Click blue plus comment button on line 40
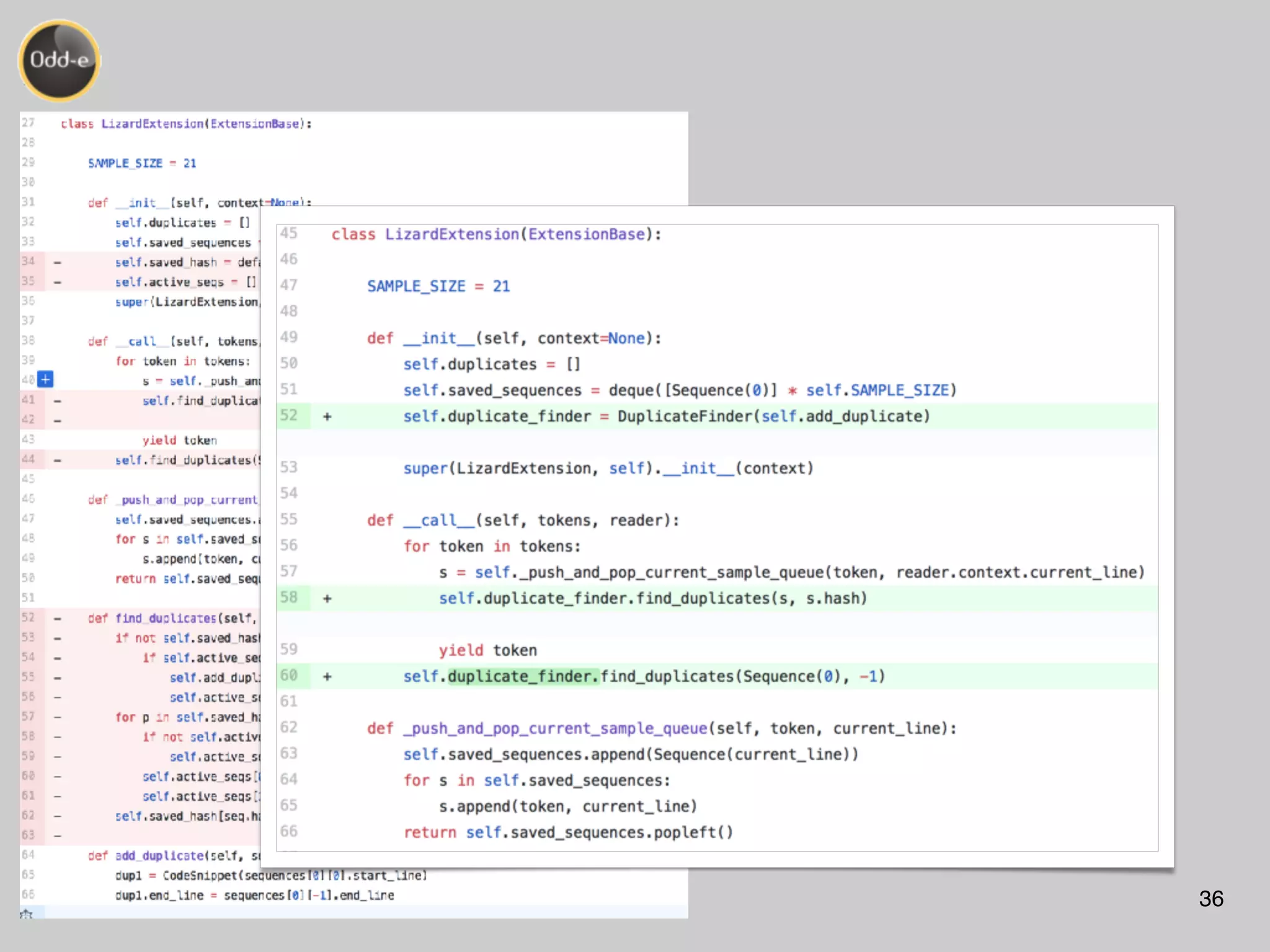Viewport: 1270px width, 952px height. pyautogui.click(x=45, y=379)
